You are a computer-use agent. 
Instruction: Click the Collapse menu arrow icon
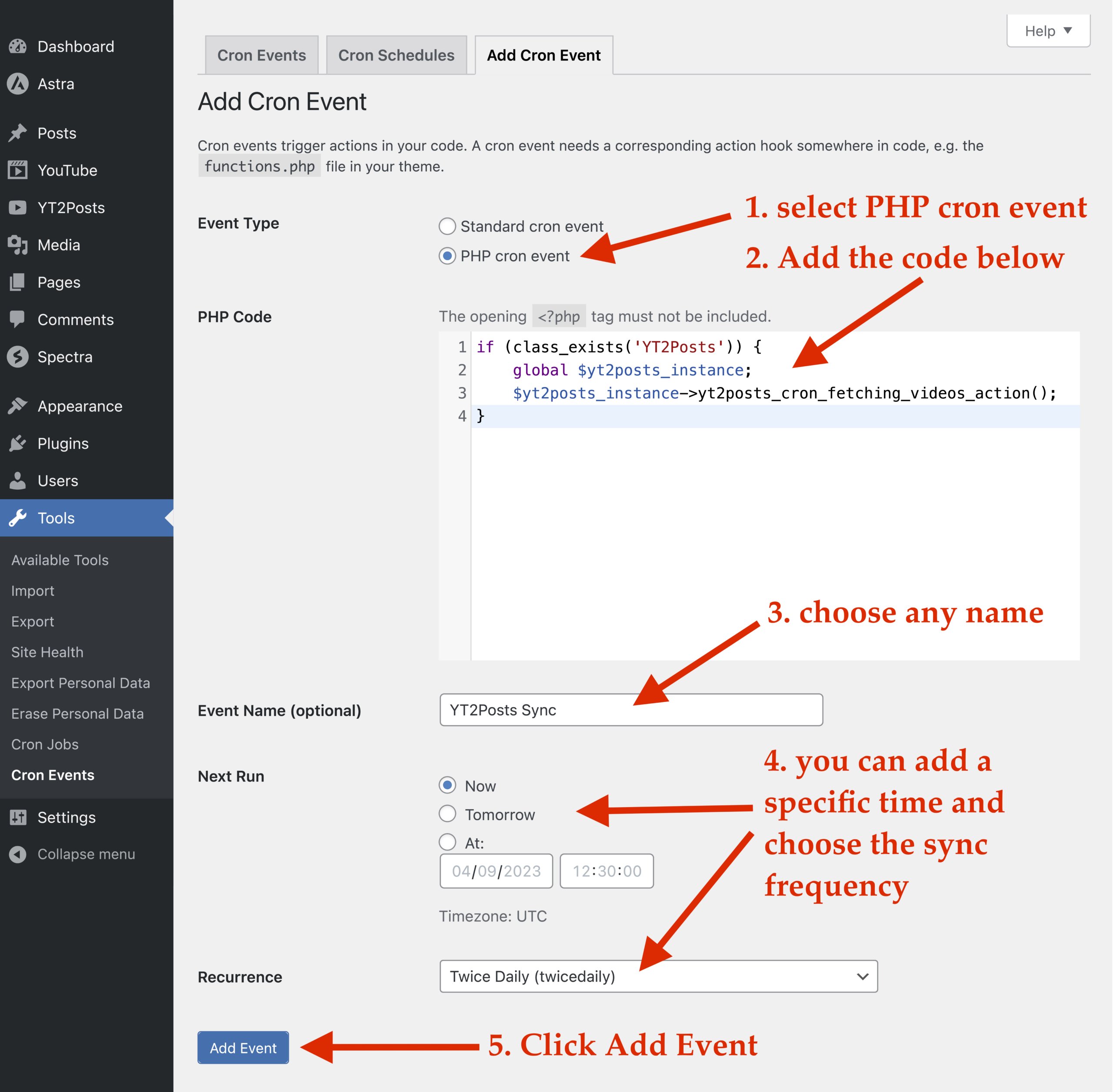pyautogui.click(x=18, y=854)
